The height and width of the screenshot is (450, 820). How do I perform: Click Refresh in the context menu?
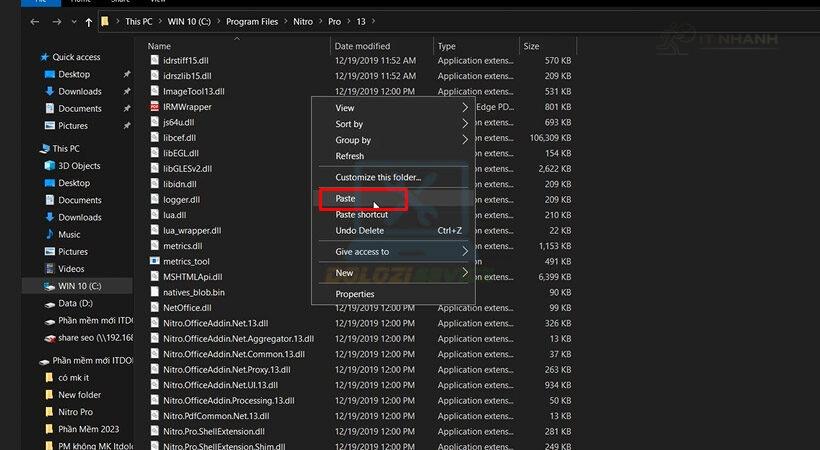[350, 156]
